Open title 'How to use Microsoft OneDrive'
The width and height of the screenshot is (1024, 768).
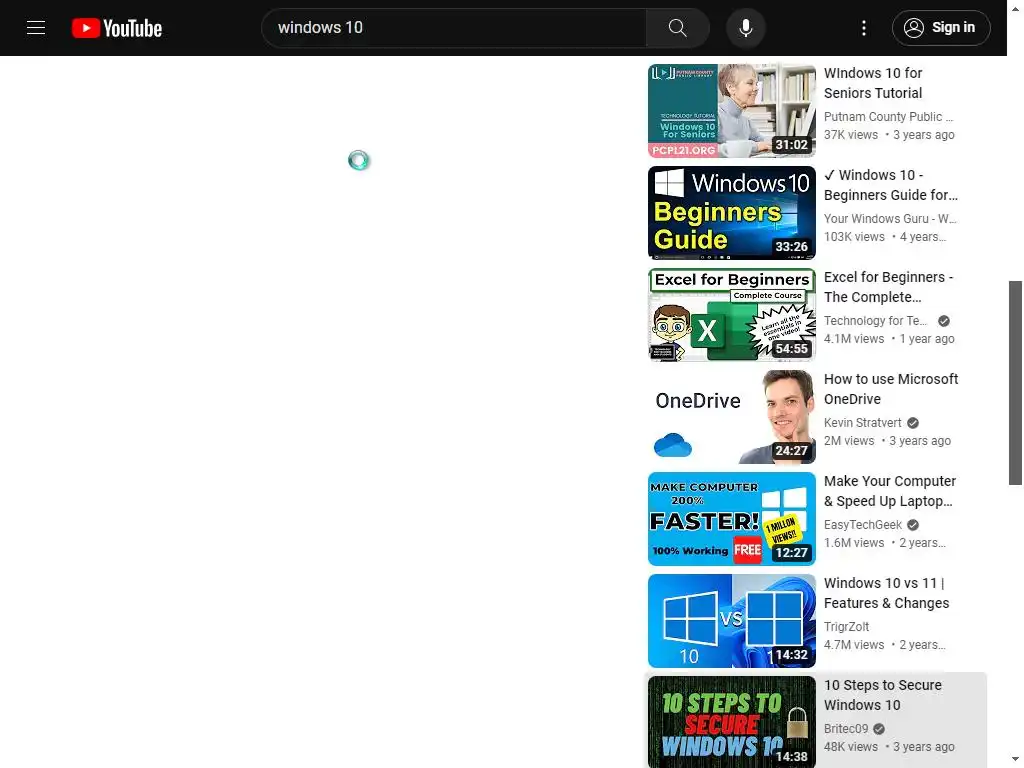click(891, 389)
